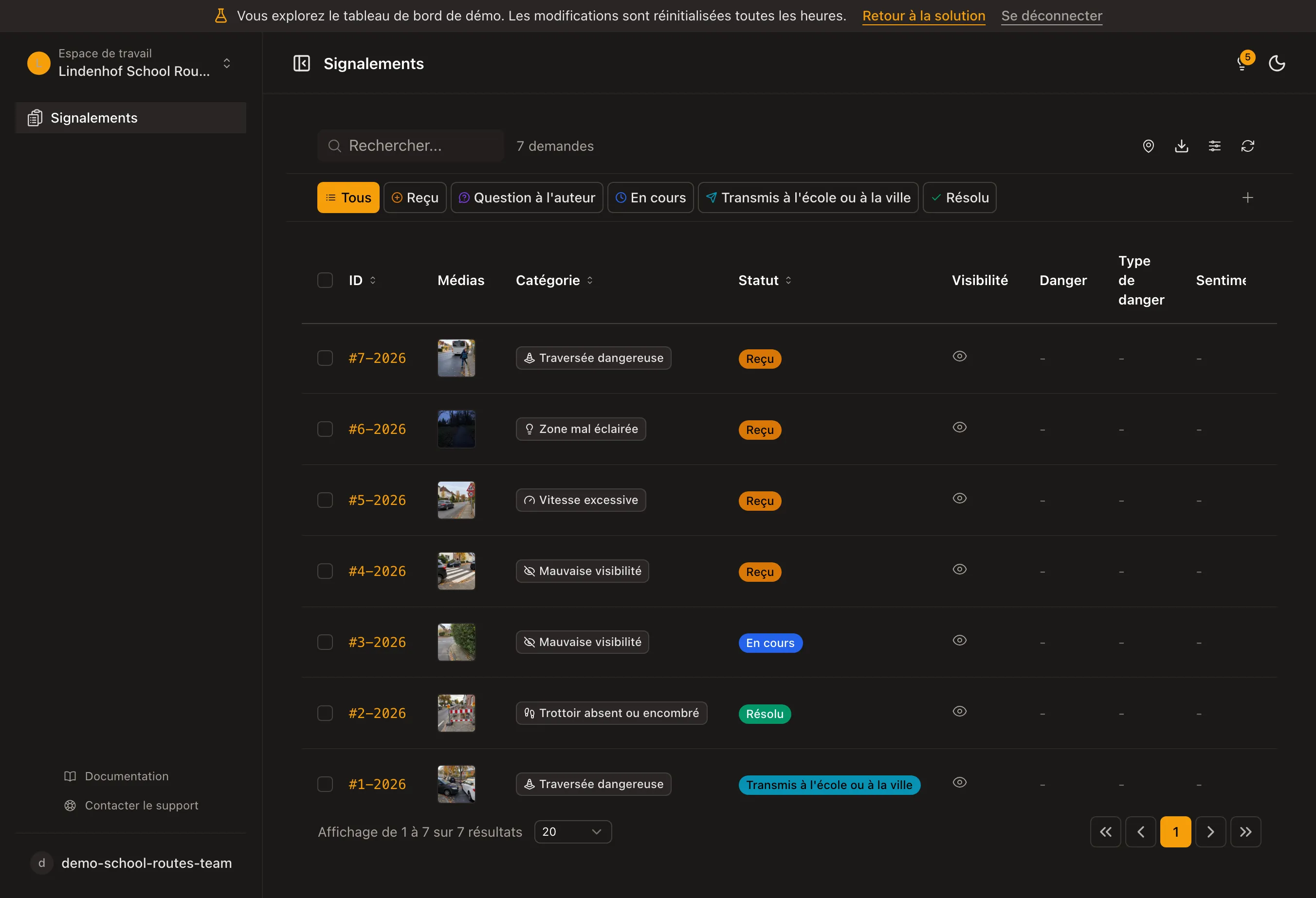The image size is (1316, 898).
Task: Select all rows with header checkbox
Action: [x=325, y=280]
